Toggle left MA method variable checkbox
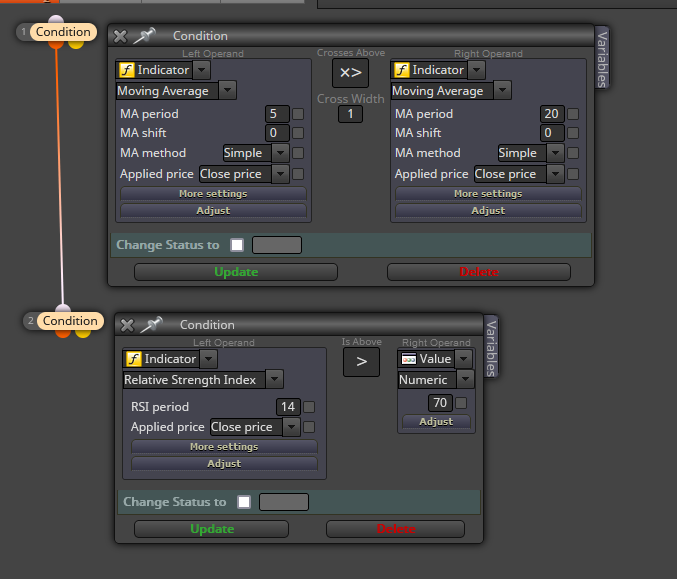Screen dimensions: 677x579 [298, 153]
